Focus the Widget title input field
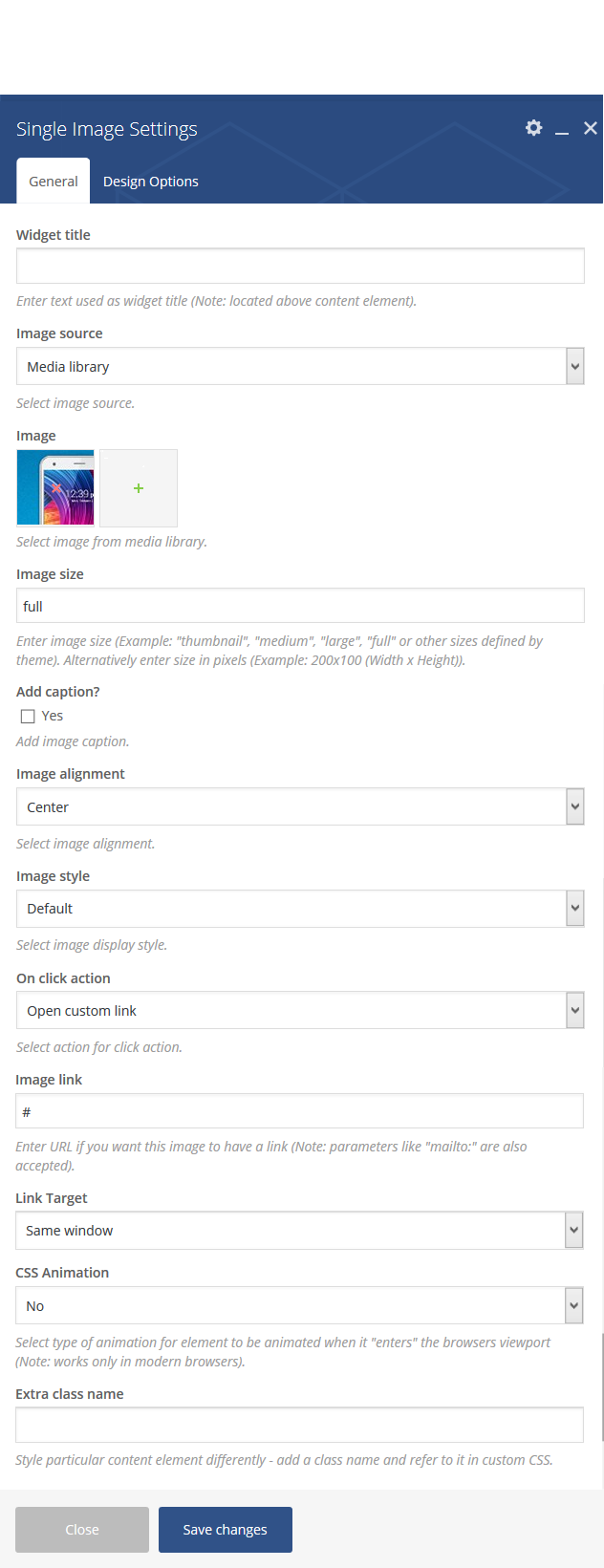 tap(300, 266)
